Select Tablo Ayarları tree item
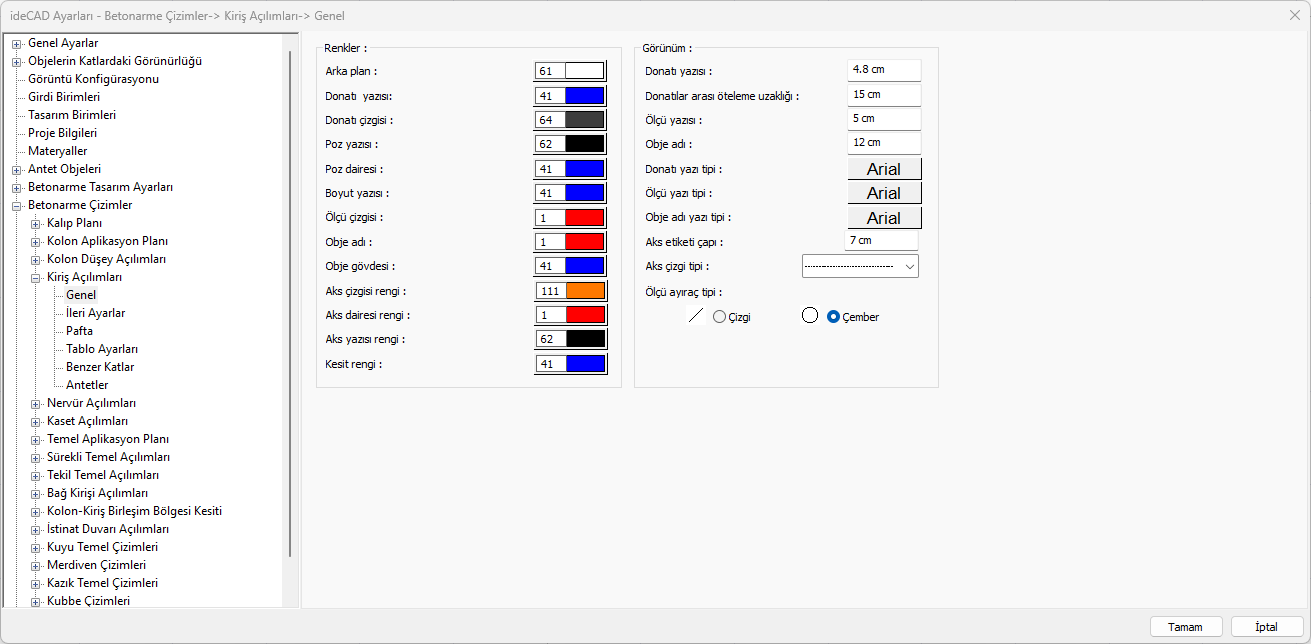The image size is (1311, 644). [x=101, y=349]
